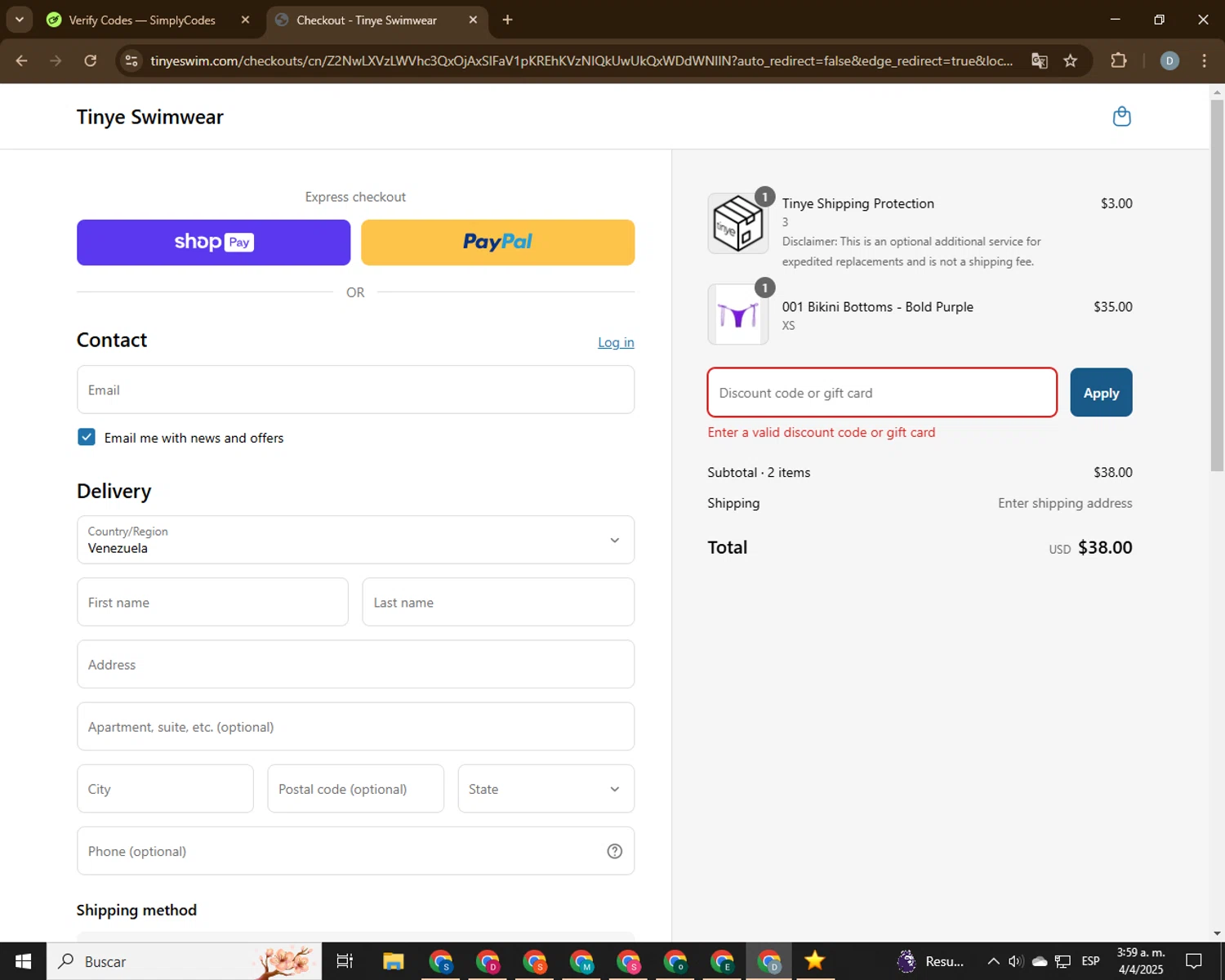Open the Windows Start menu

coord(23,961)
